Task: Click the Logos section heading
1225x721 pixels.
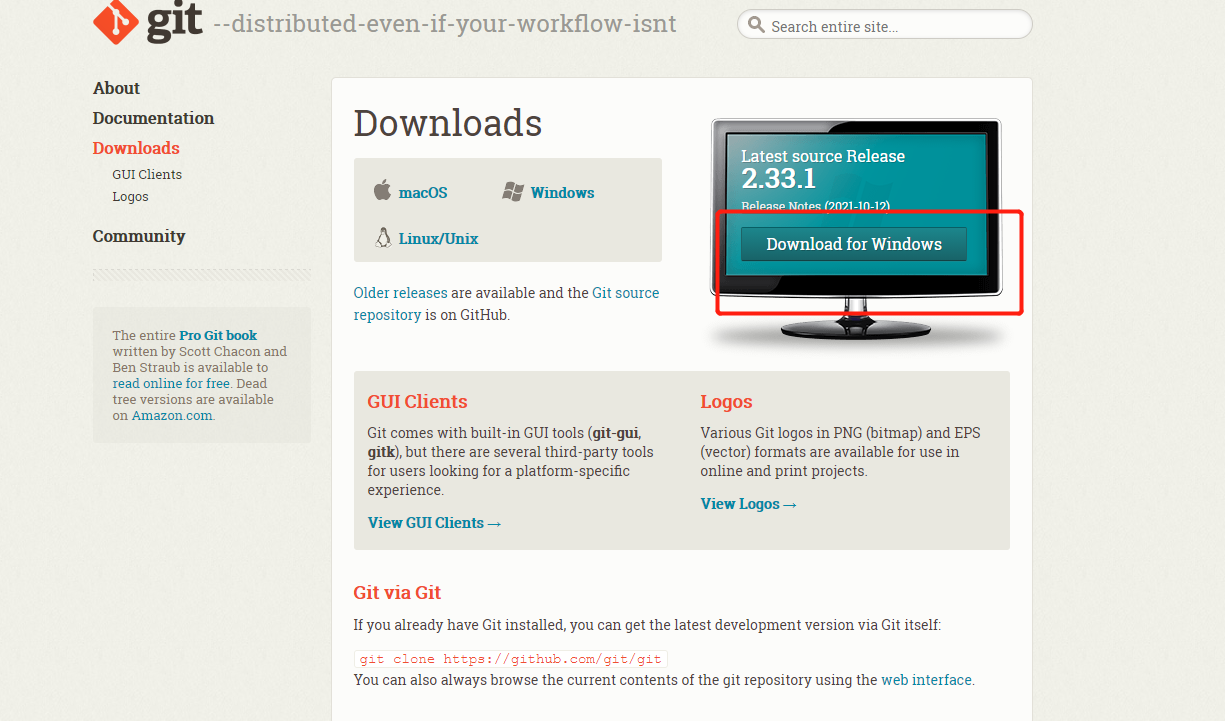Action: tap(726, 402)
